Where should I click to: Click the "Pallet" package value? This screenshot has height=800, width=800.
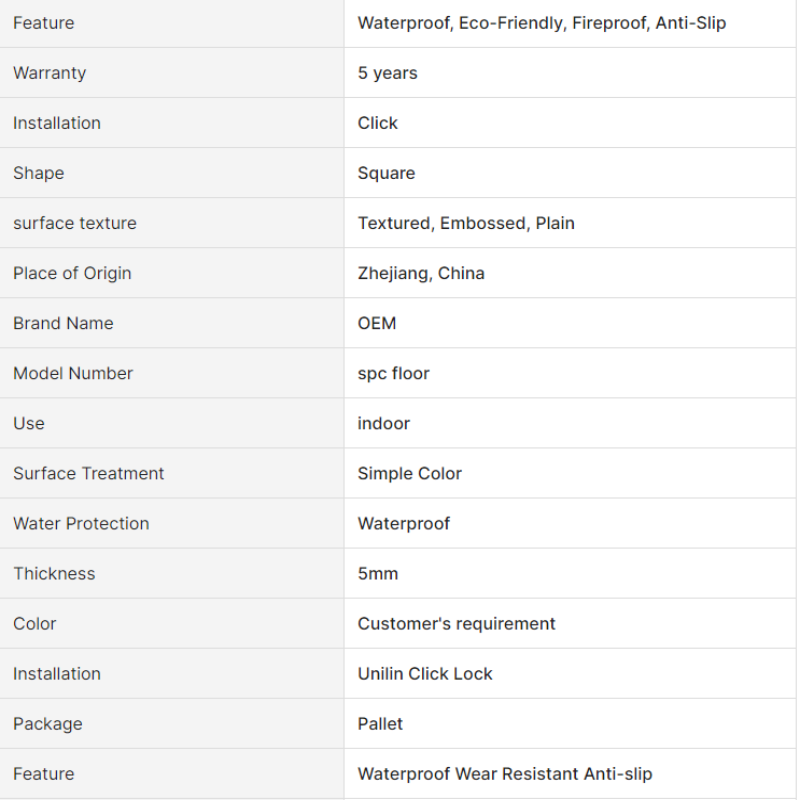pyautogui.click(x=381, y=723)
